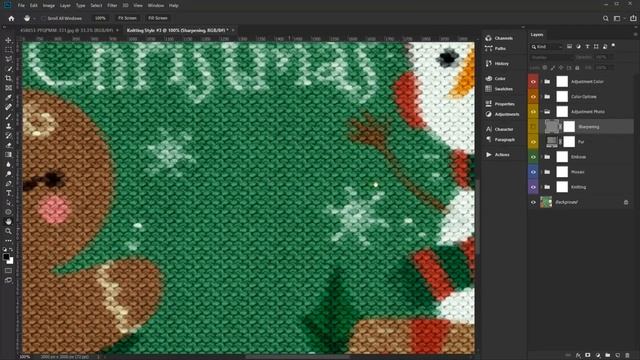This screenshot has width=640, height=360.
Task: Expand the Emboss group
Action: point(542,157)
